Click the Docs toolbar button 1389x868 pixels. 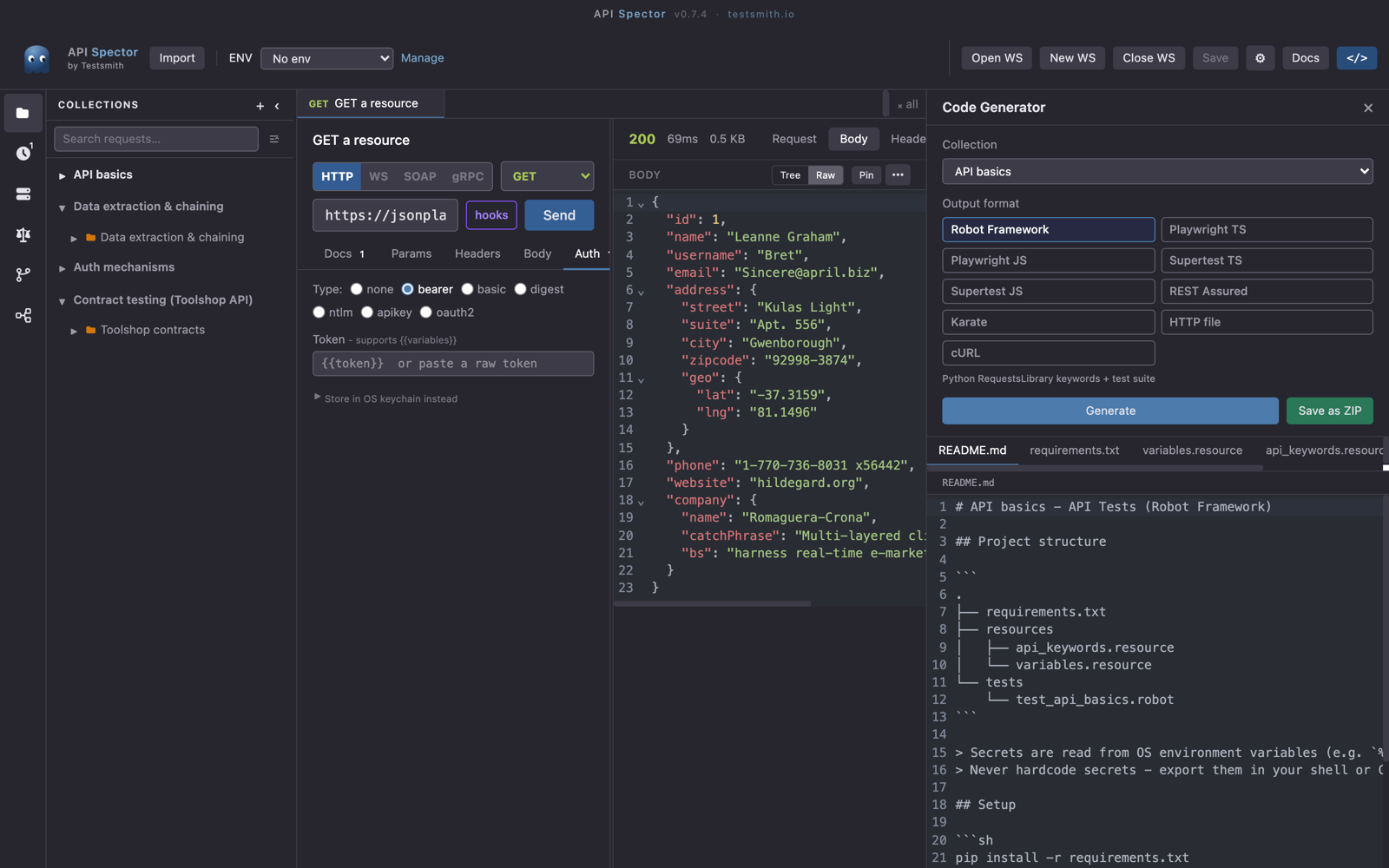click(1305, 58)
